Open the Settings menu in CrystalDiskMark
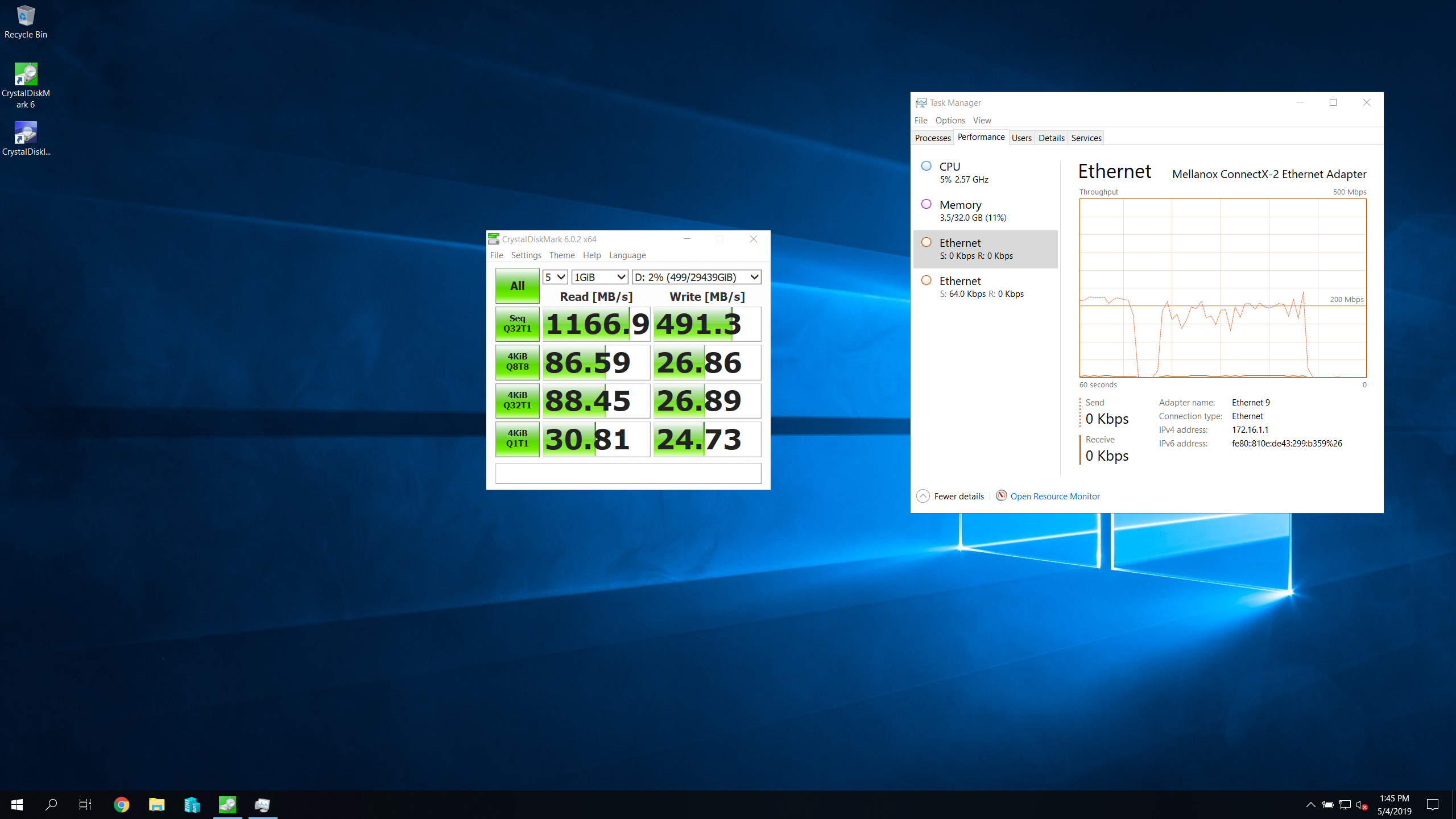 tap(524, 255)
